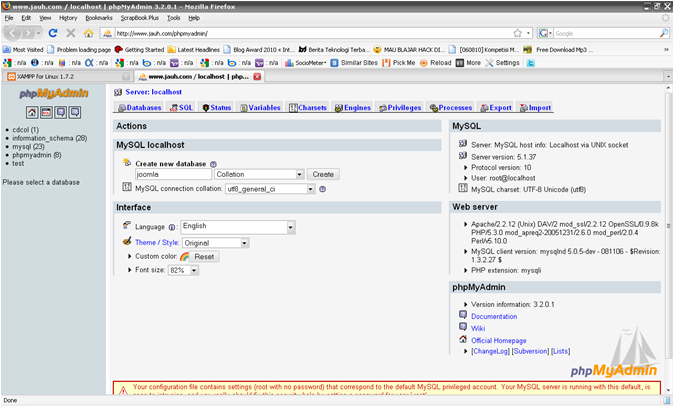The height and width of the screenshot is (411, 676).
Task: Open the Privileges tab
Action: click(400, 108)
